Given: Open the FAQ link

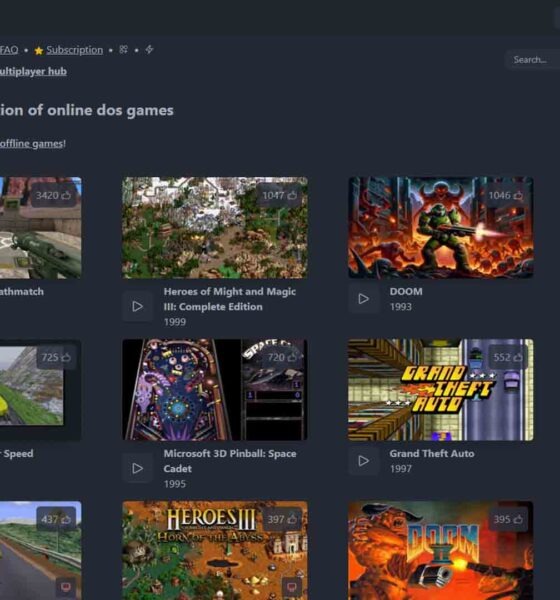Looking at the screenshot, I should tap(9, 50).
